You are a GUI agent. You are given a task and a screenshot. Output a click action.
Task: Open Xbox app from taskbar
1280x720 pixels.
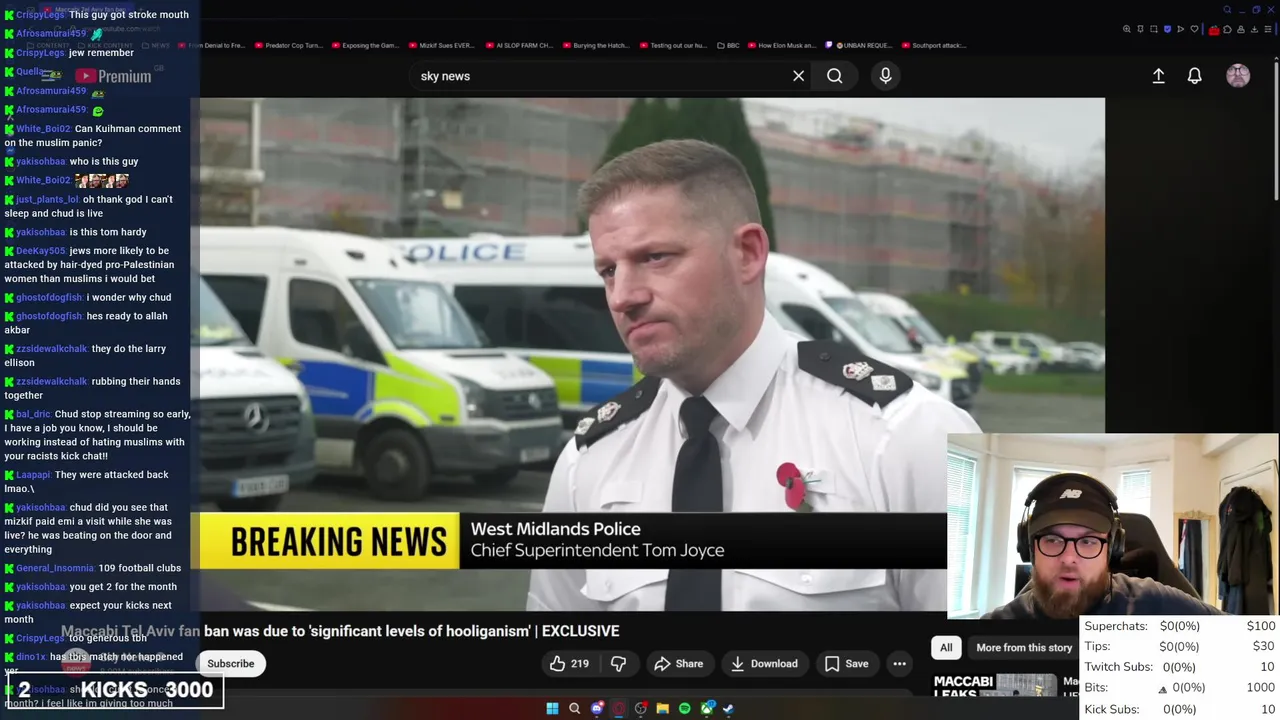(x=707, y=708)
